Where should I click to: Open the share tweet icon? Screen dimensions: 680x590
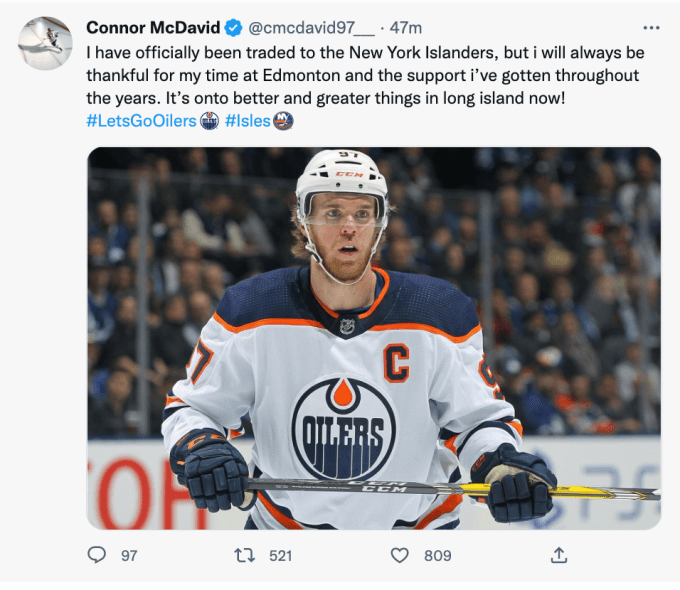click(x=559, y=555)
